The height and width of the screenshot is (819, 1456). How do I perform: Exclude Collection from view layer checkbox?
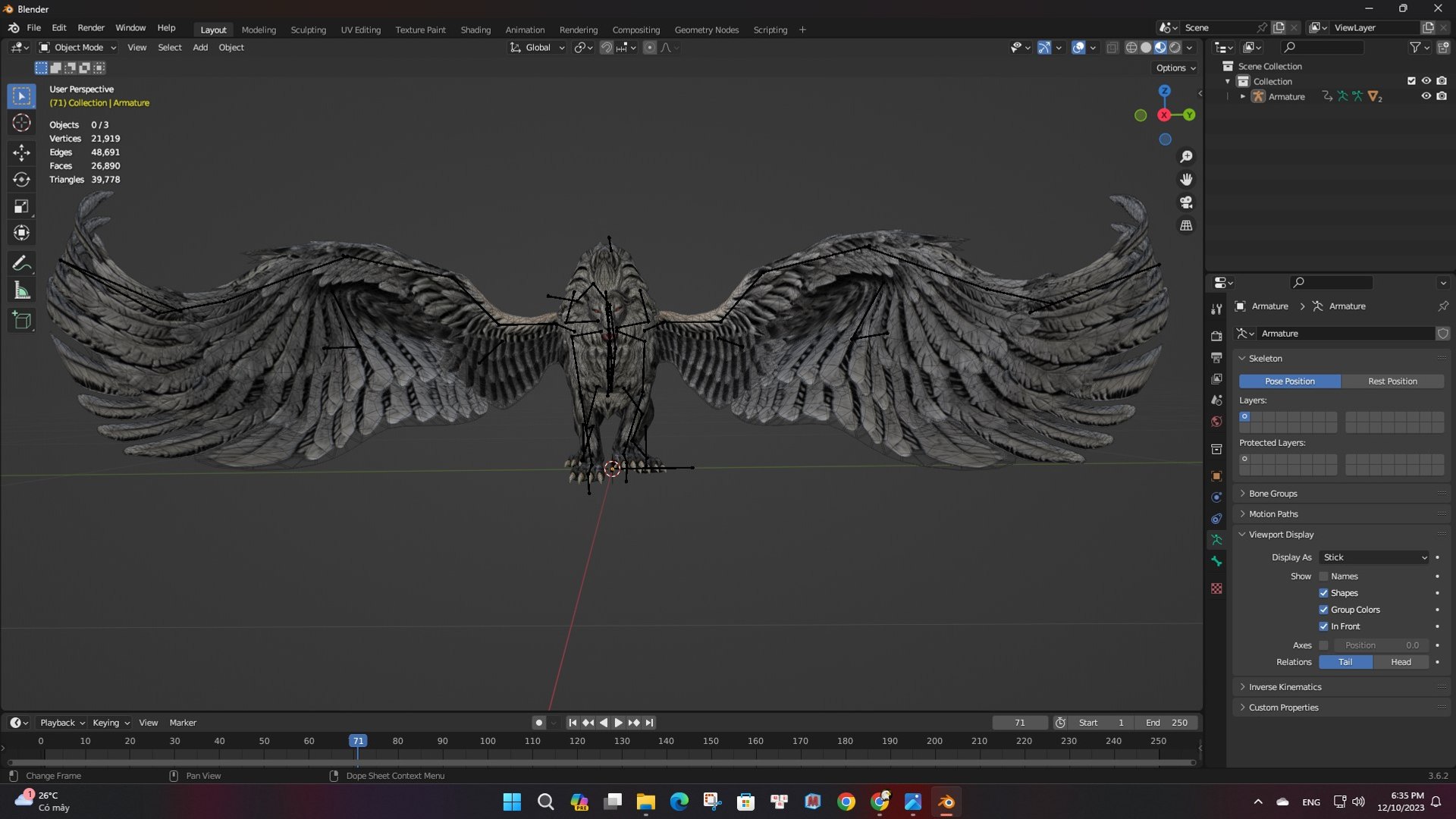click(x=1411, y=81)
